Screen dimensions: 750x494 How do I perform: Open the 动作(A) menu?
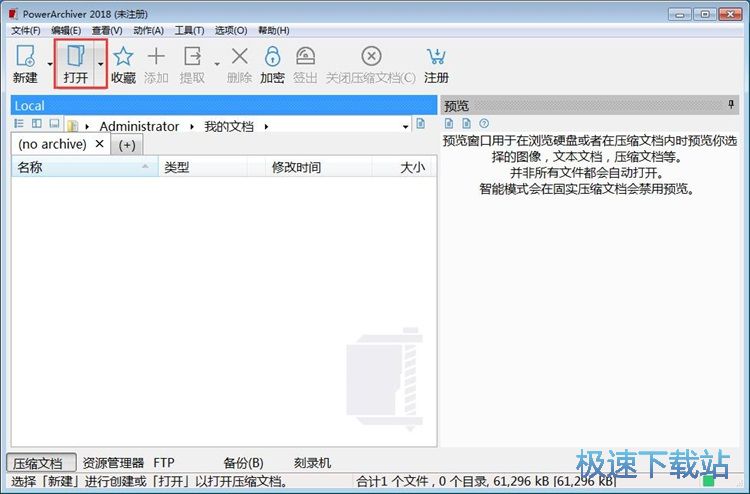(x=148, y=31)
